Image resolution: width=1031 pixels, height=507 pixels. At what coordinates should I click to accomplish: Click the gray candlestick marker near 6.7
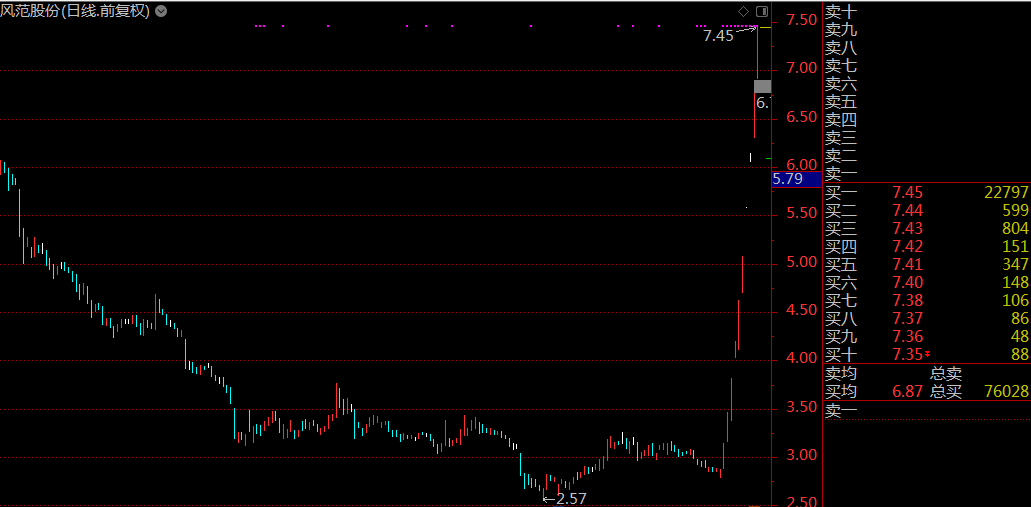[x=762, y=86]
